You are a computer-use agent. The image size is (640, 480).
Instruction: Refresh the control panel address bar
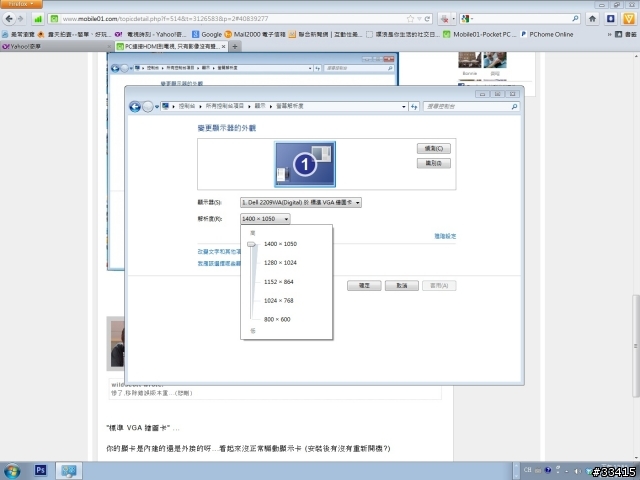414,107
